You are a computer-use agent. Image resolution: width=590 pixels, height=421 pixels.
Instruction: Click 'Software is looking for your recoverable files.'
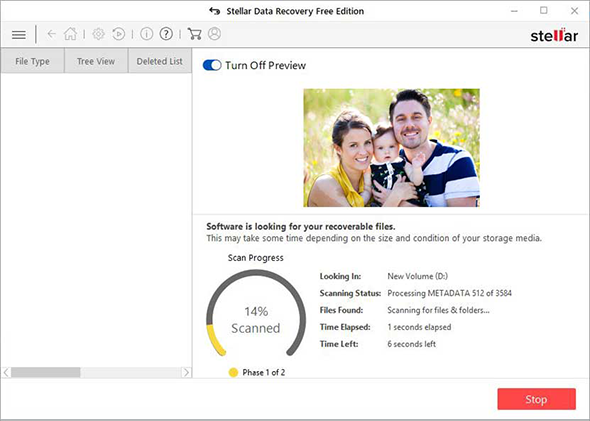pos(301,226)
